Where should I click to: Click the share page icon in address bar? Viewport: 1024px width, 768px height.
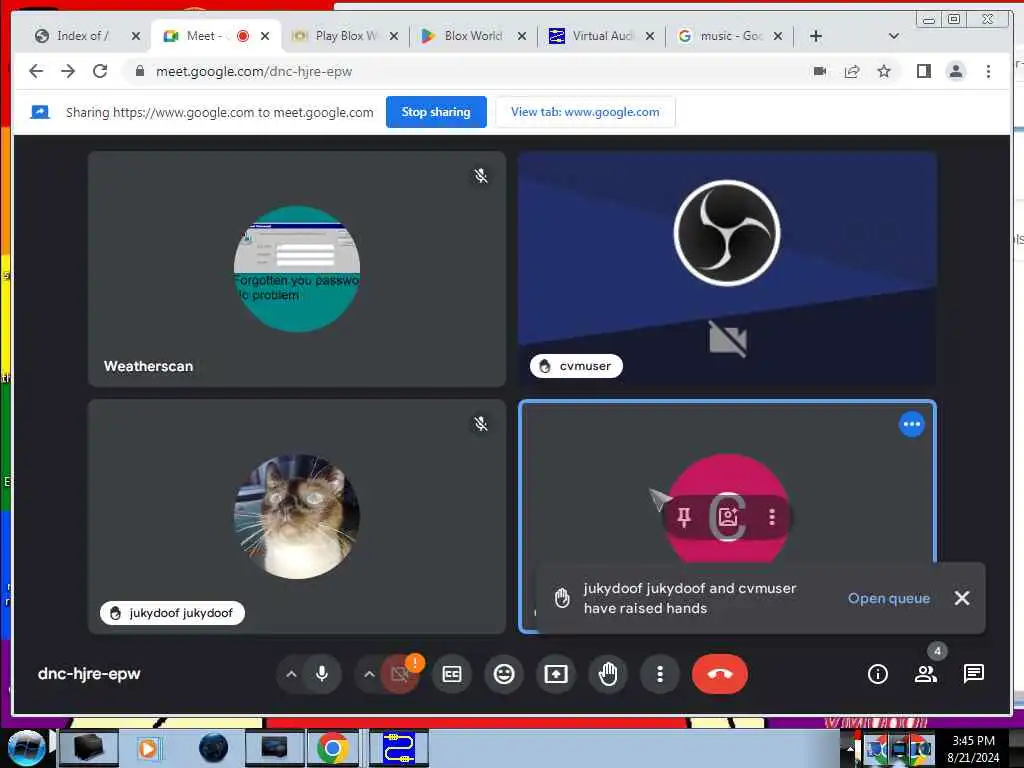852,71
